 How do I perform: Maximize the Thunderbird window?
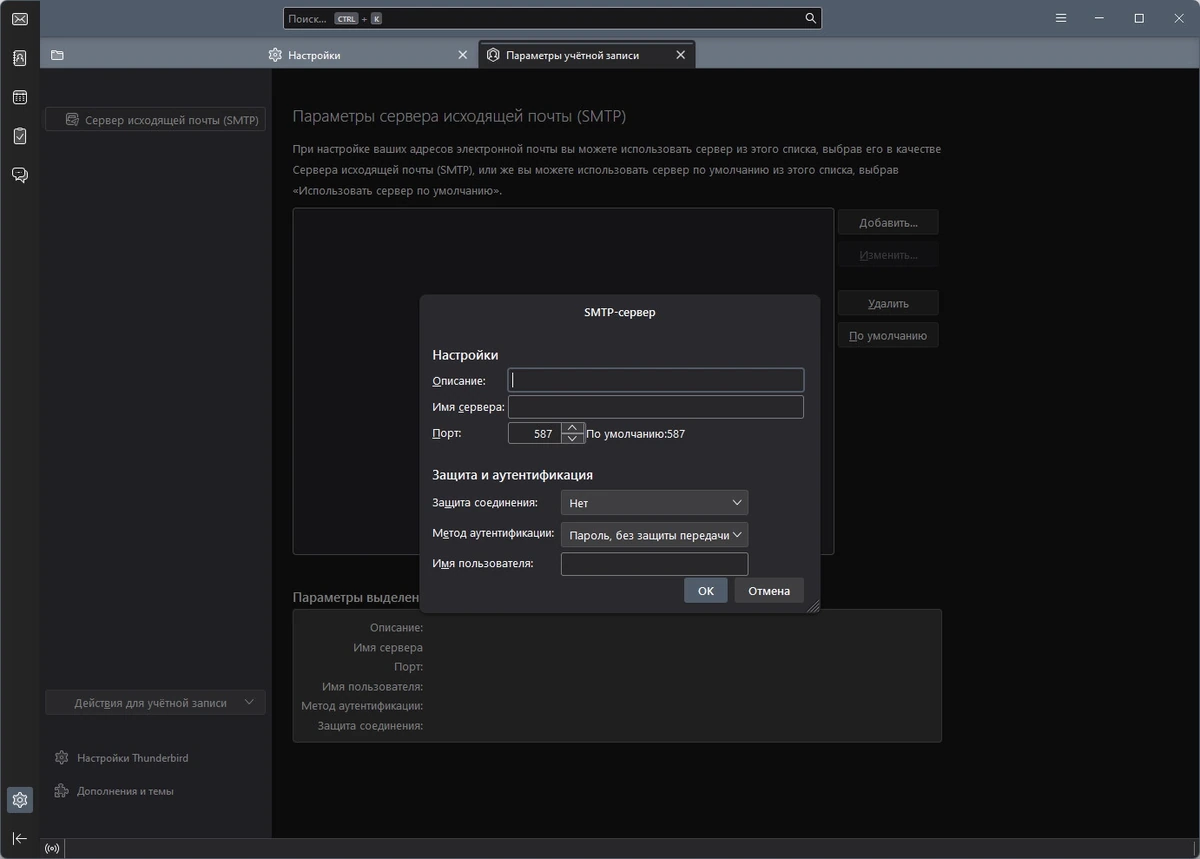click(1139, 18)
